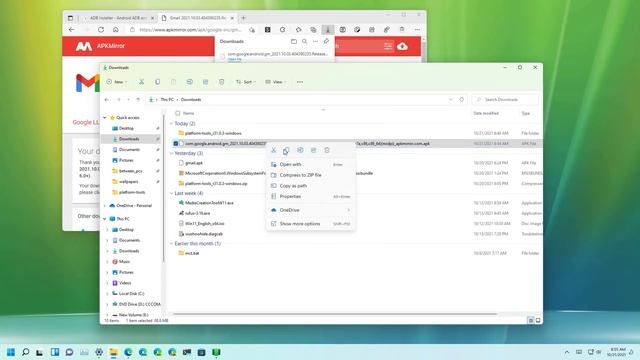Click Search Downloads input field
Image resolution: width=640 pixels, height=360 pixels.
[505, 100]
